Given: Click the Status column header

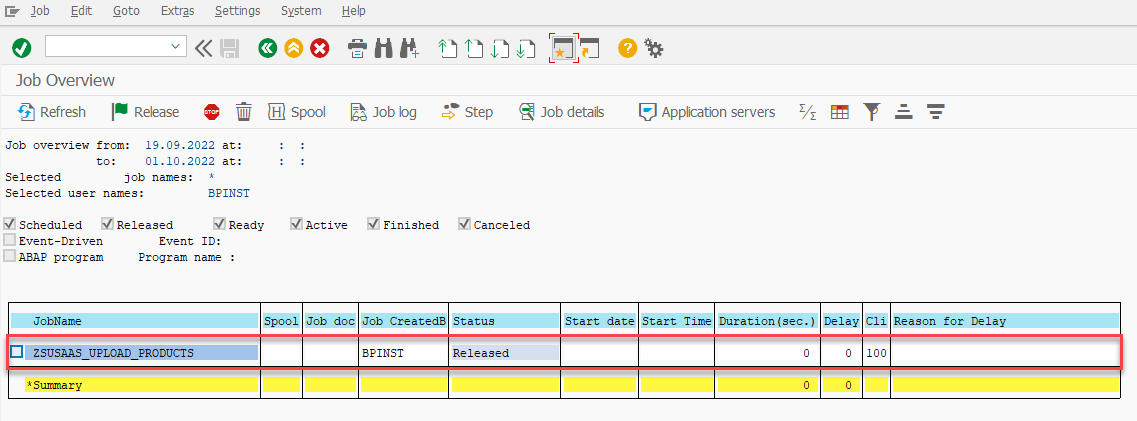Looking at the screenshot, I should 505,321.
